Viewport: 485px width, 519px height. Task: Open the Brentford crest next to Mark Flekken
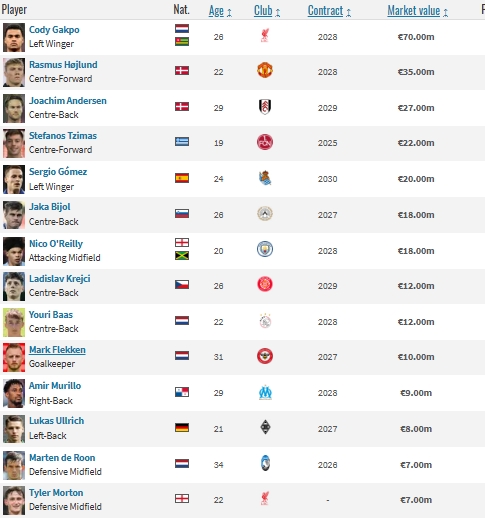click(265, 356)
